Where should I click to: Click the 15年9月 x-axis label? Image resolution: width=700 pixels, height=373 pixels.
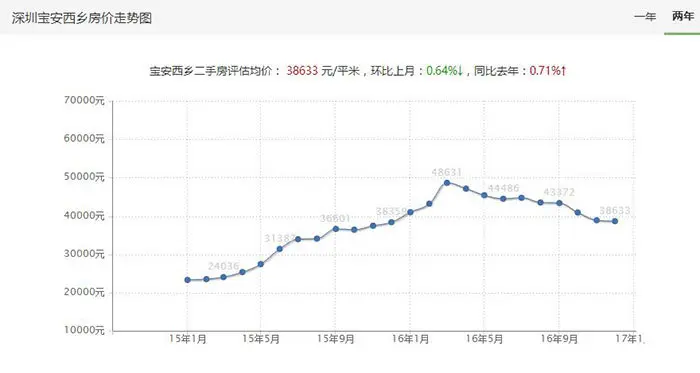[x=336, y=339]
